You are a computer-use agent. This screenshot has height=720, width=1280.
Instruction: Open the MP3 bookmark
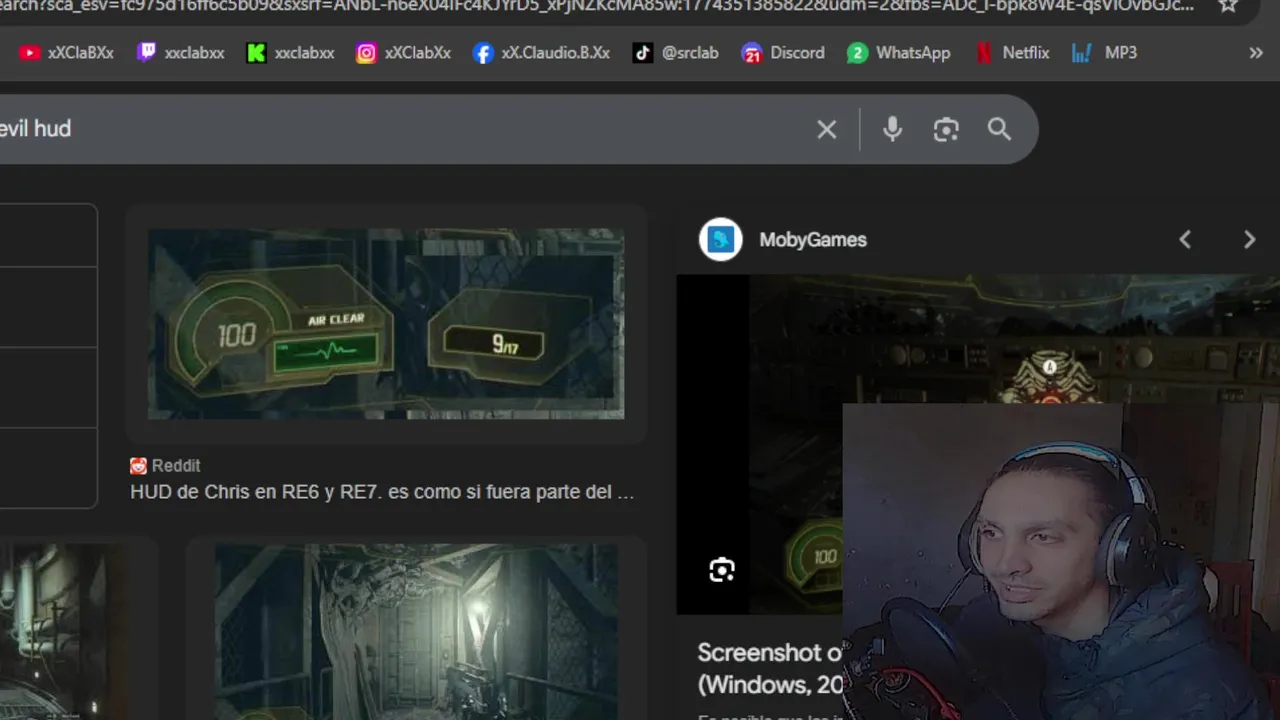(x=1103, y=53)
